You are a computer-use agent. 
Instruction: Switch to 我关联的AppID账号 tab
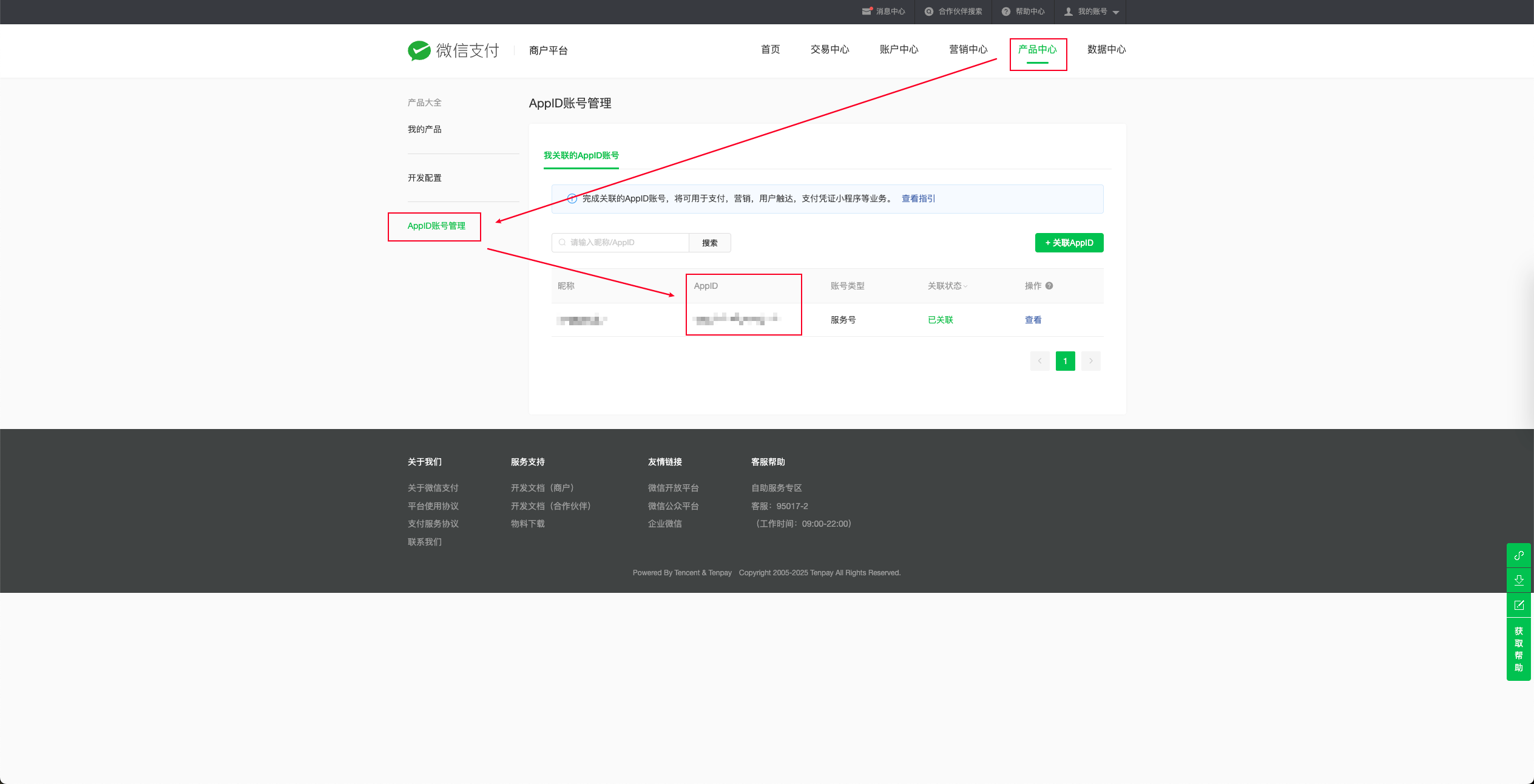click(581, 155)
